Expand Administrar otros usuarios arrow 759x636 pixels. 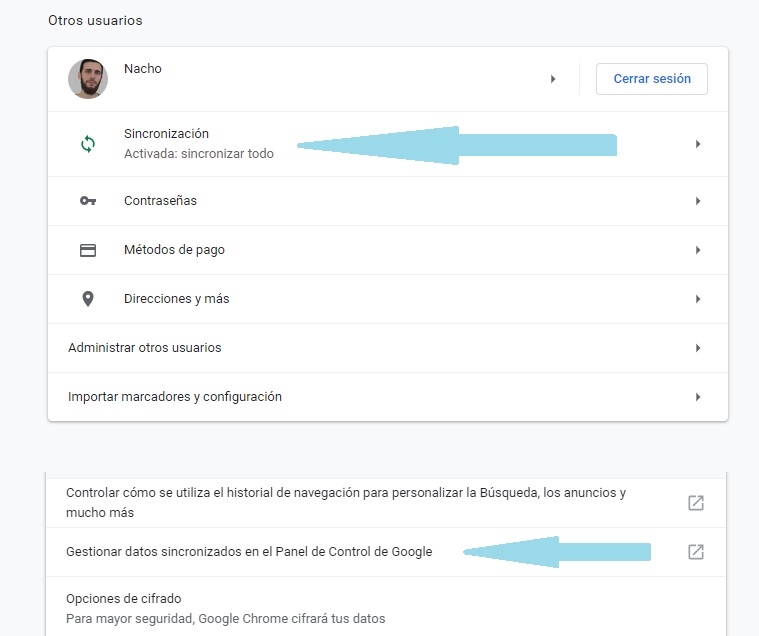tap(698, 348)
